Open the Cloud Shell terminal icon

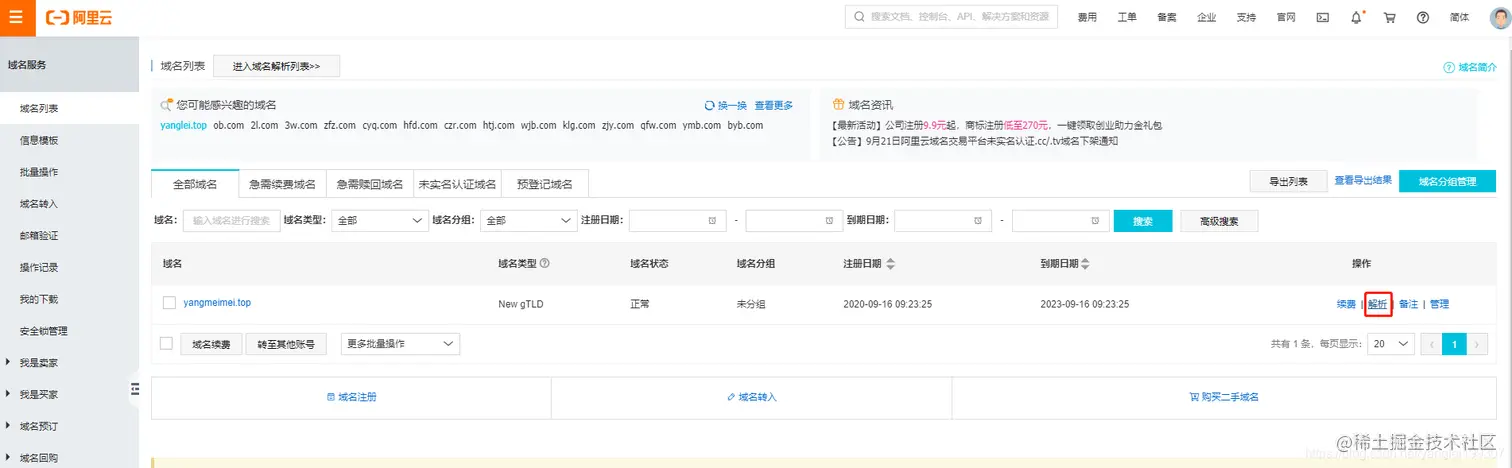tap(1322, 17)
